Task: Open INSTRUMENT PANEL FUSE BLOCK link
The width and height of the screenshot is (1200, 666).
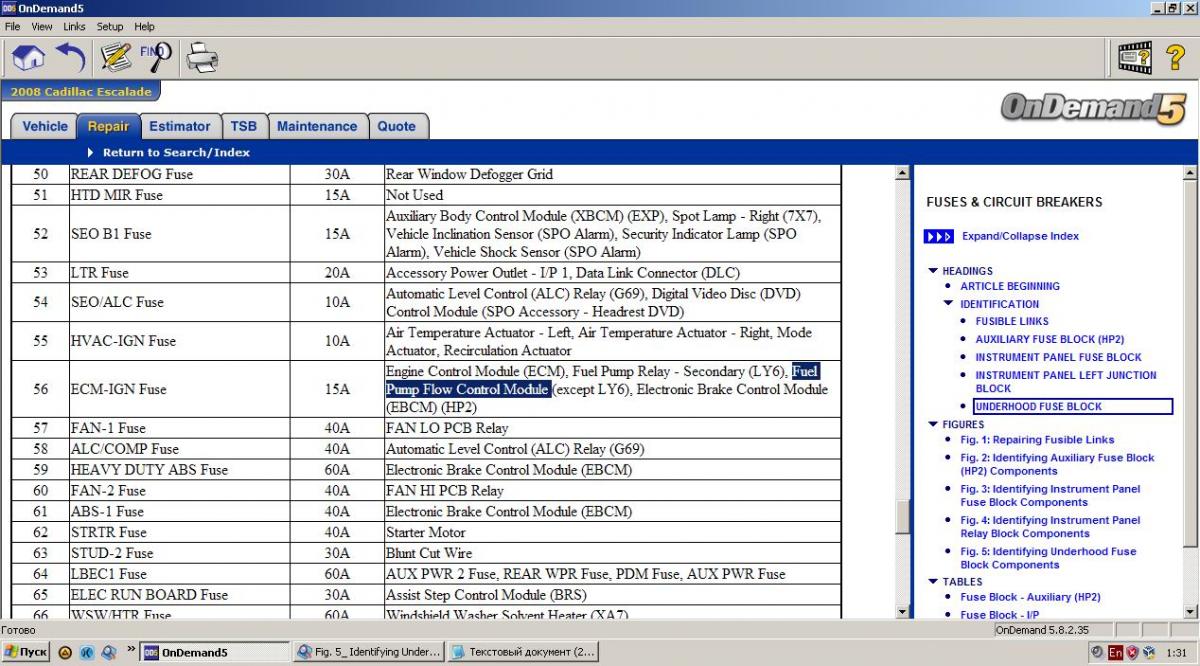Action: click(x=1058, y=357)
